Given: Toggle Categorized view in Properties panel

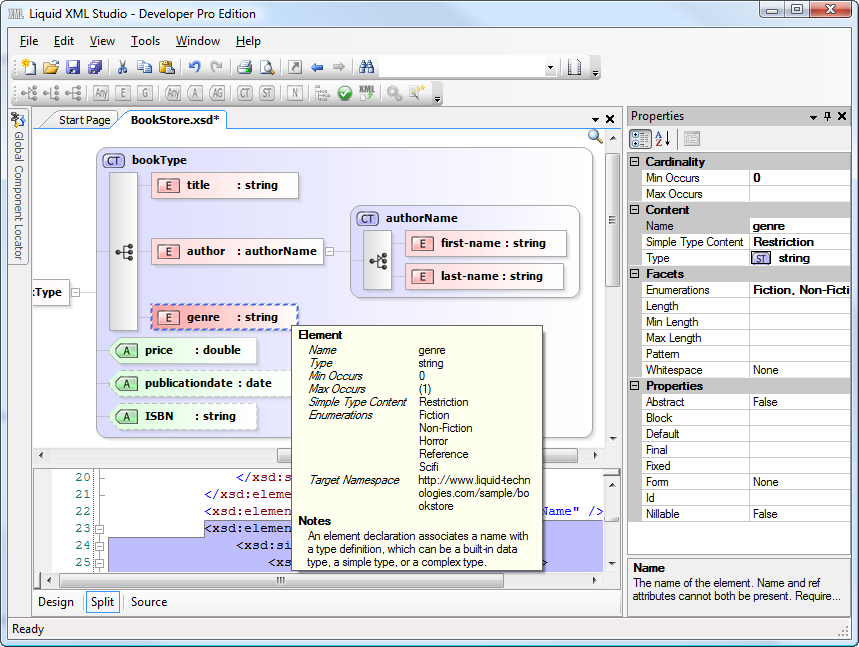Looking at the screenshot, I should (640, 139).
